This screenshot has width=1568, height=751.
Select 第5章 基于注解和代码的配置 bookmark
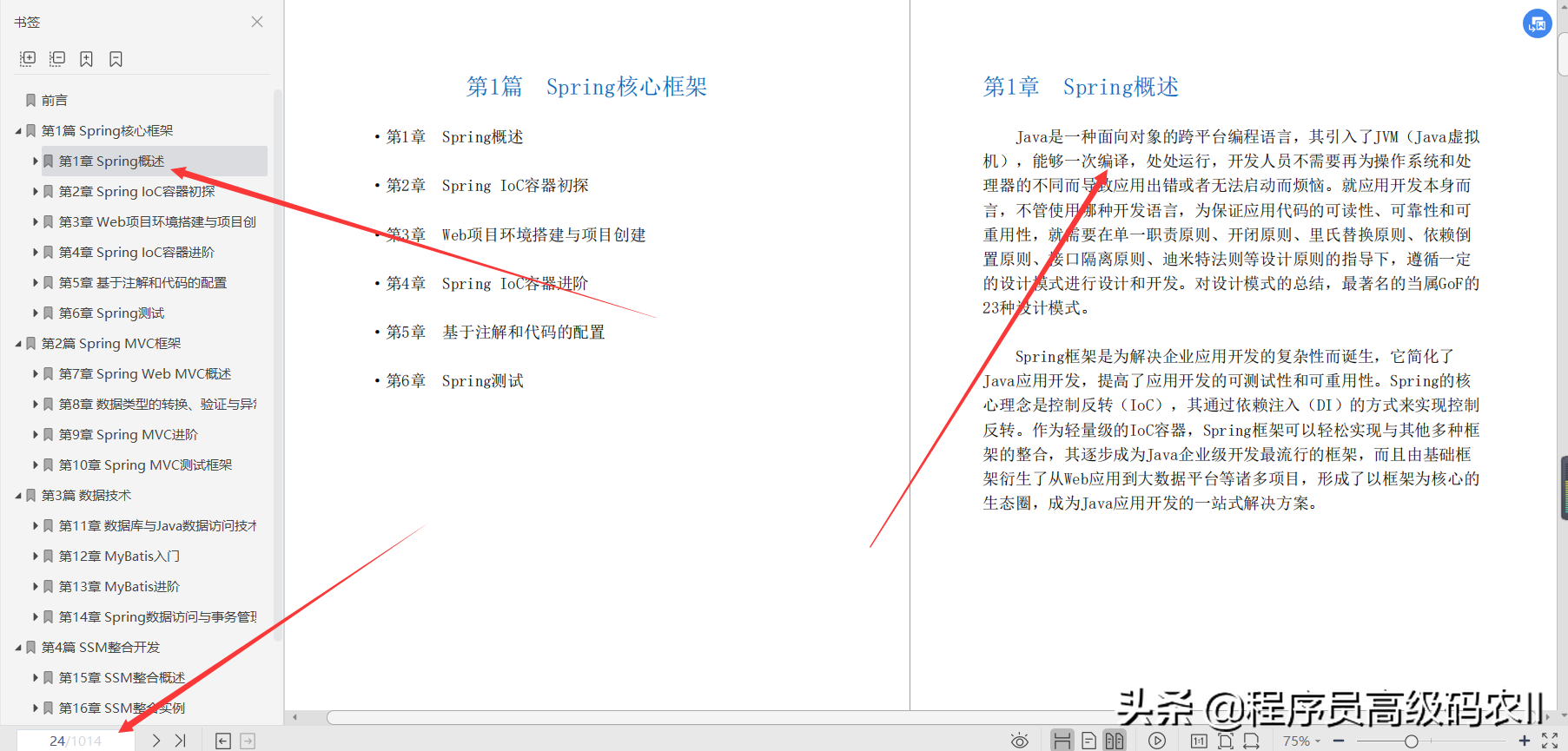click(x=142, y=283)
